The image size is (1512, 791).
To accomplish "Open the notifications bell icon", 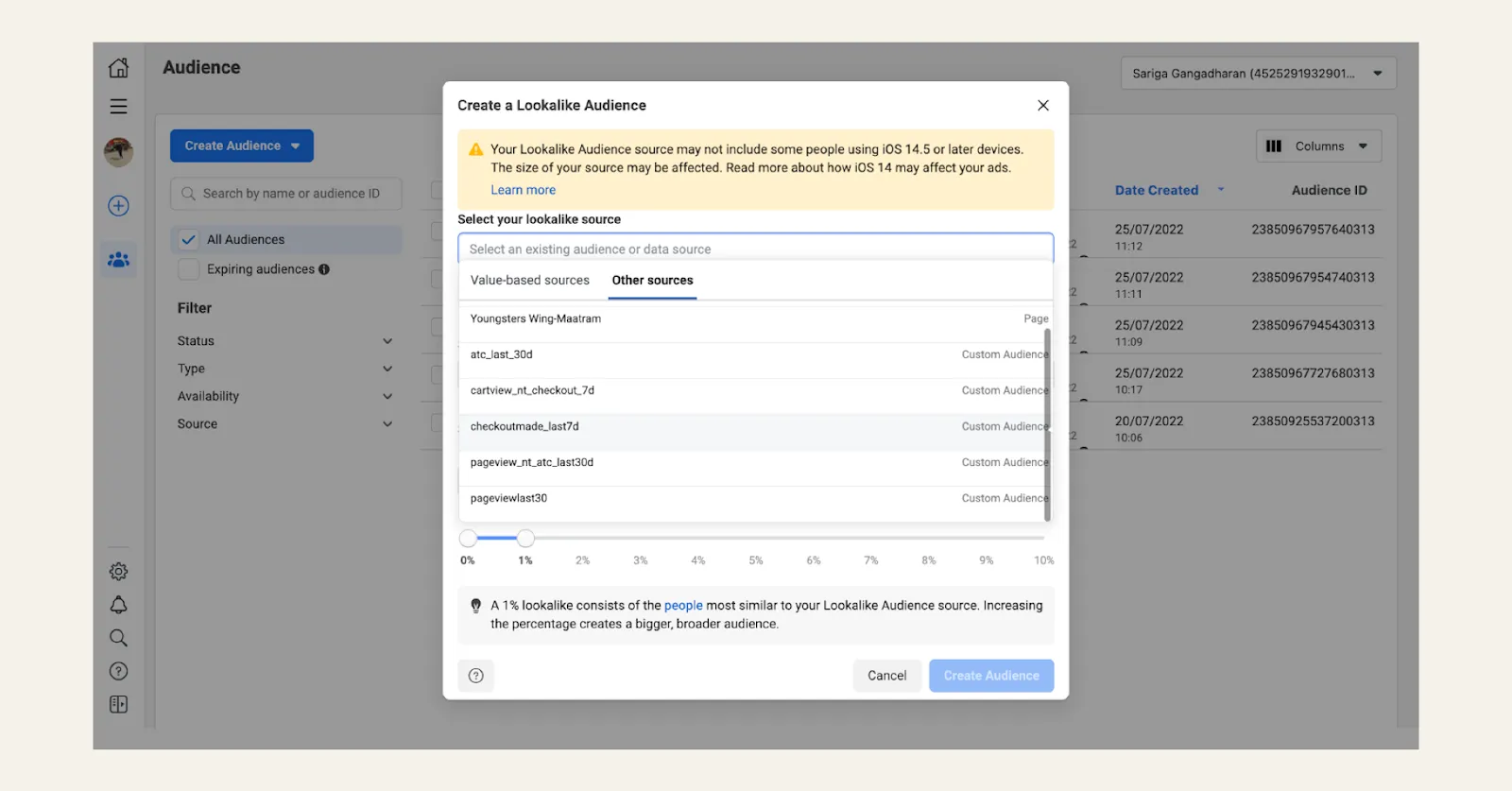I will (x=118, y=605).
